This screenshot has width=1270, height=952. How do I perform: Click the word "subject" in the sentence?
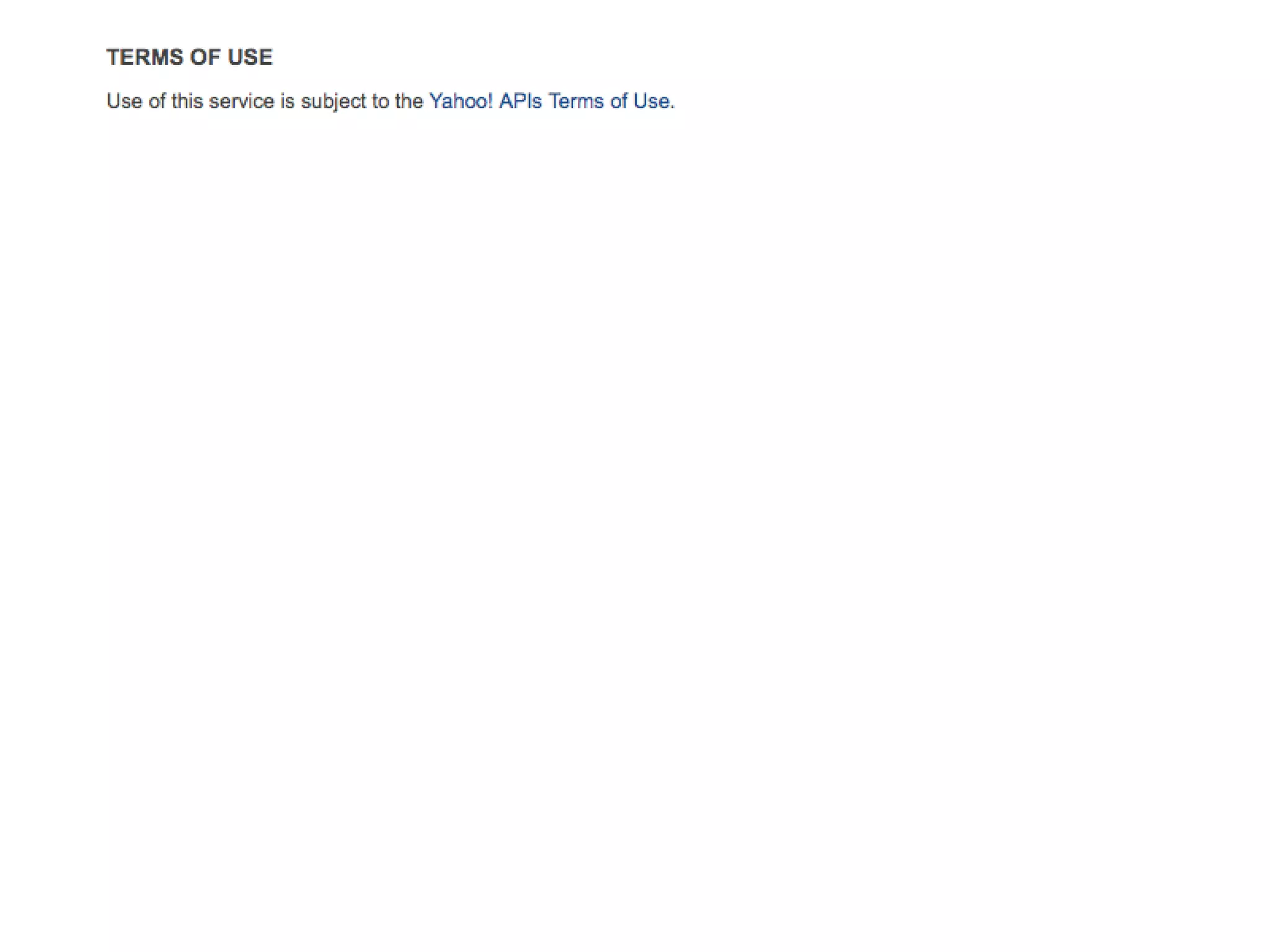(334, 102)
